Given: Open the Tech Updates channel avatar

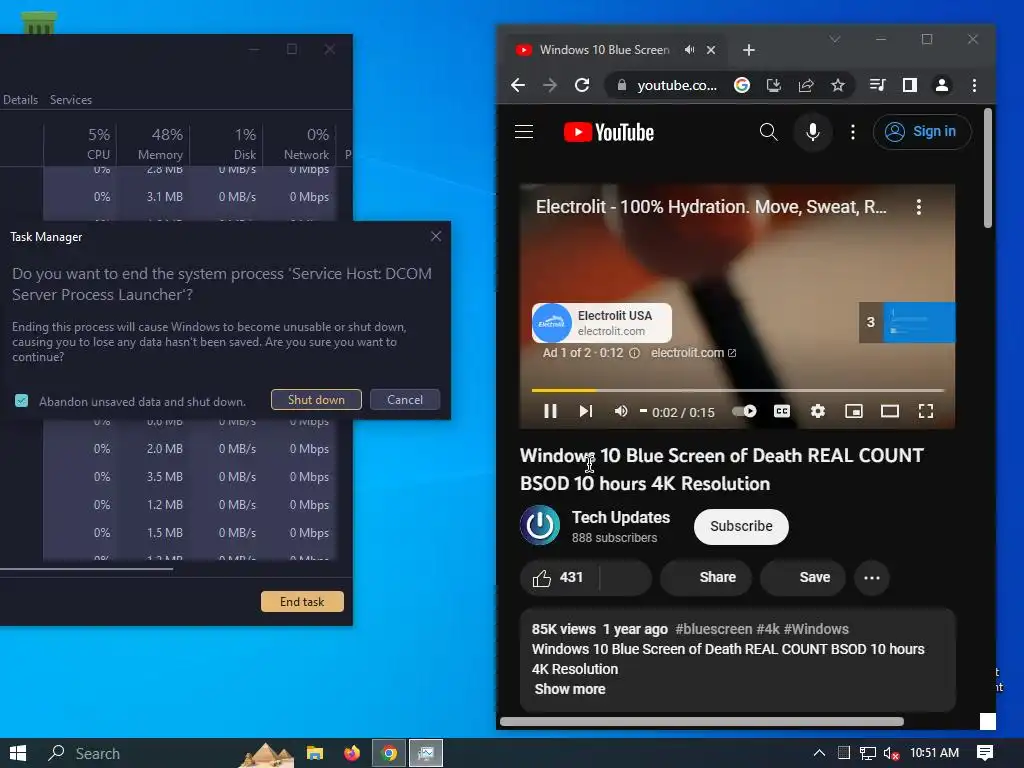Looking at the screenshot, I should (x=540, y=525).
